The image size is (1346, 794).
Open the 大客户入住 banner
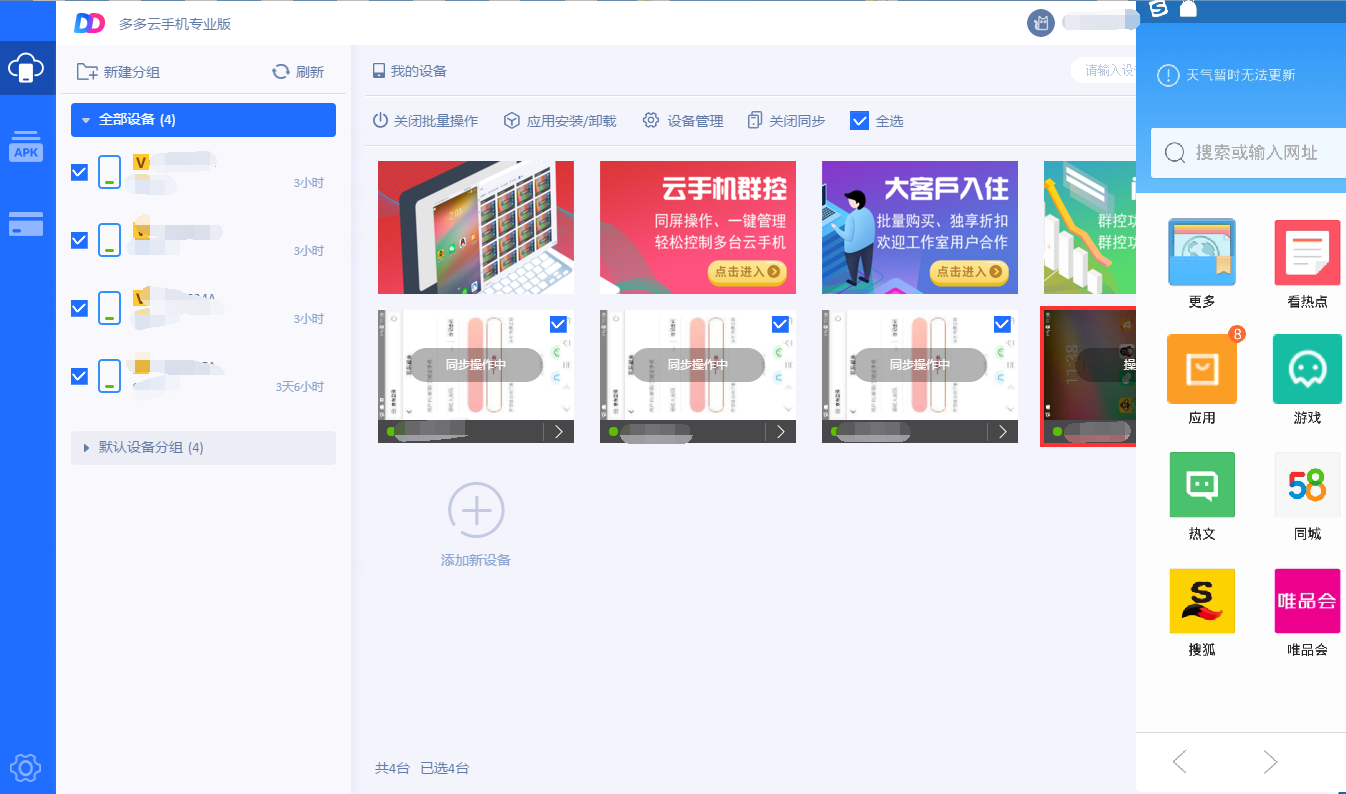[920, 227]
